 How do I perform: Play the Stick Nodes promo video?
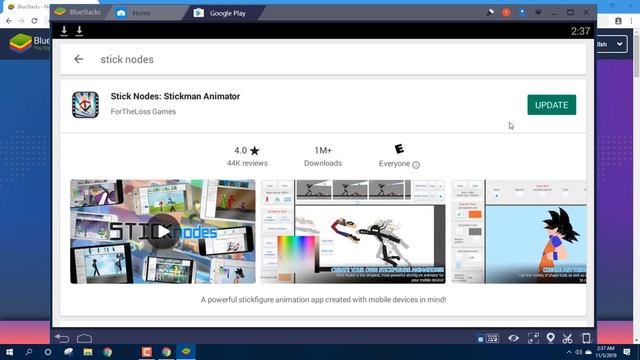(x=163, y=231)
